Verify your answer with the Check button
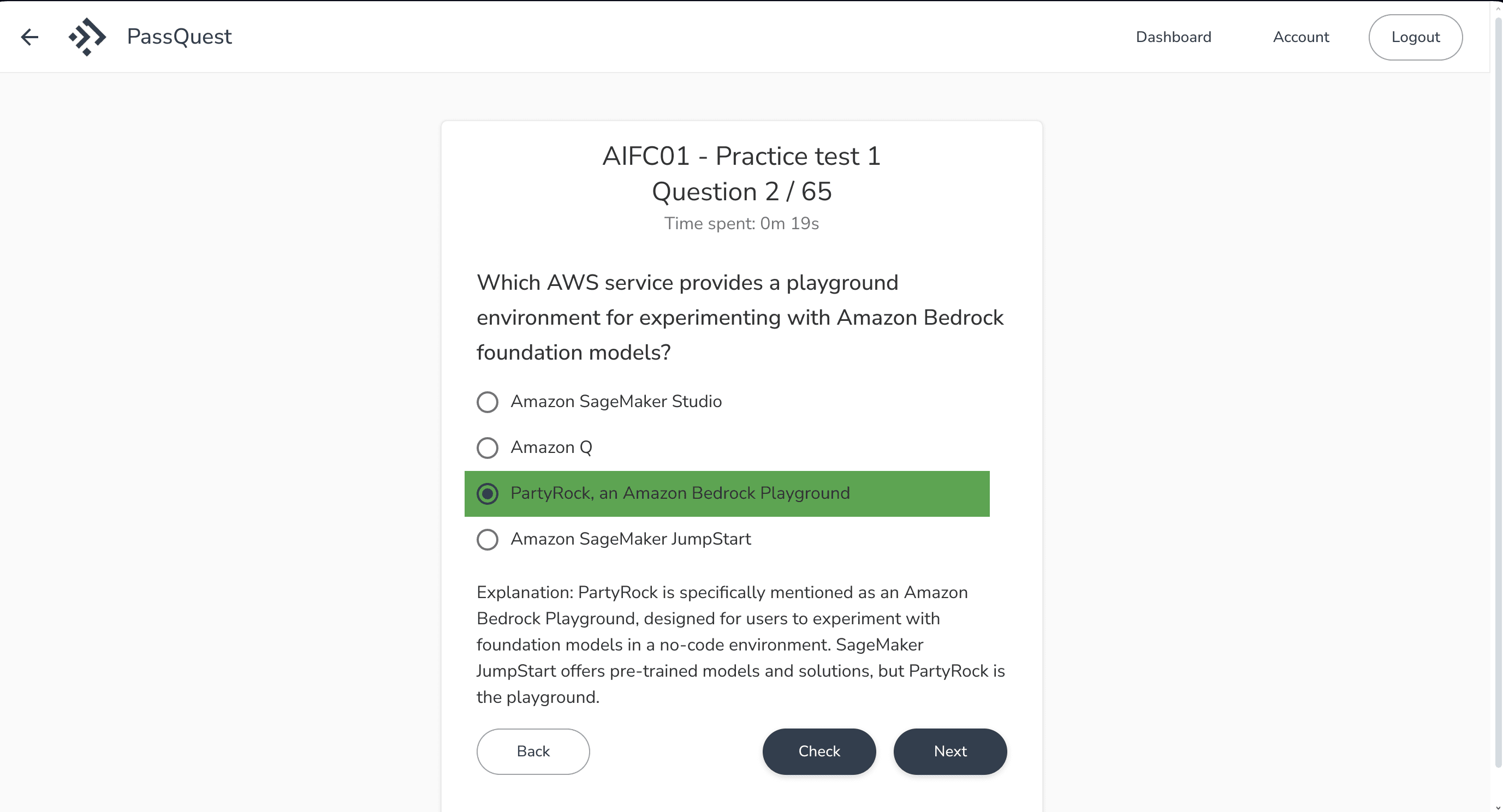The width and height of the screenshot is (1503, 812). (818, 751)
